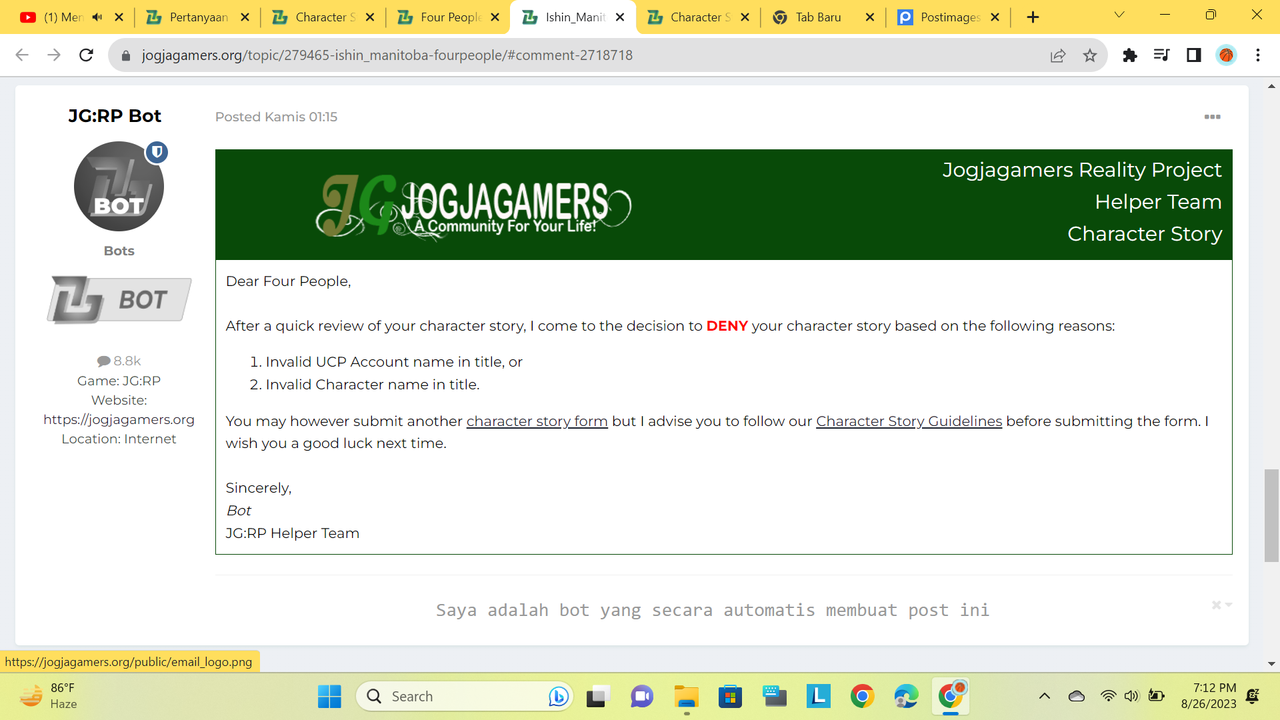Open post options three-dot menu
The image size is (1280, 720).
1212,117
